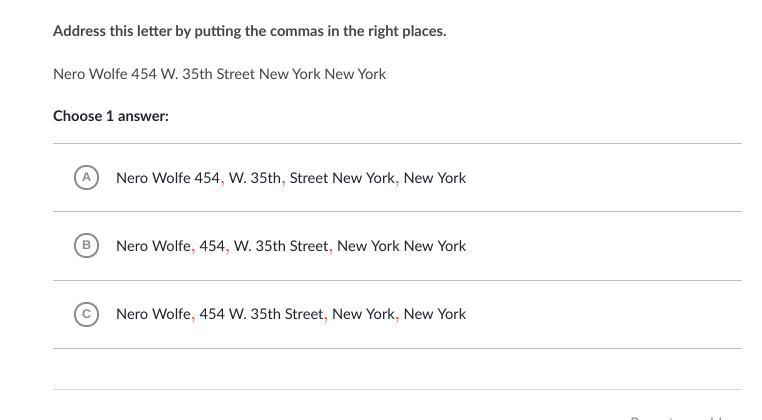This screenshot has width=762, height=420.
Task: Click 'W. 35th' in option A
Action: (x=255, y=178)
